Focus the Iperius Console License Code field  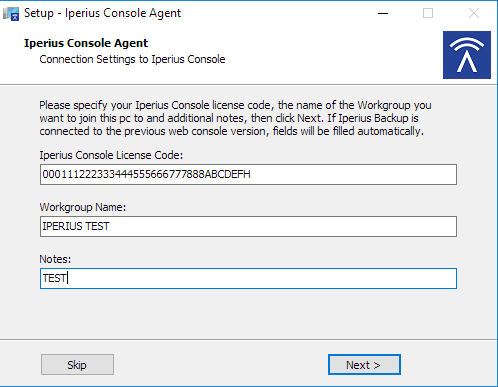click(248, 174)
